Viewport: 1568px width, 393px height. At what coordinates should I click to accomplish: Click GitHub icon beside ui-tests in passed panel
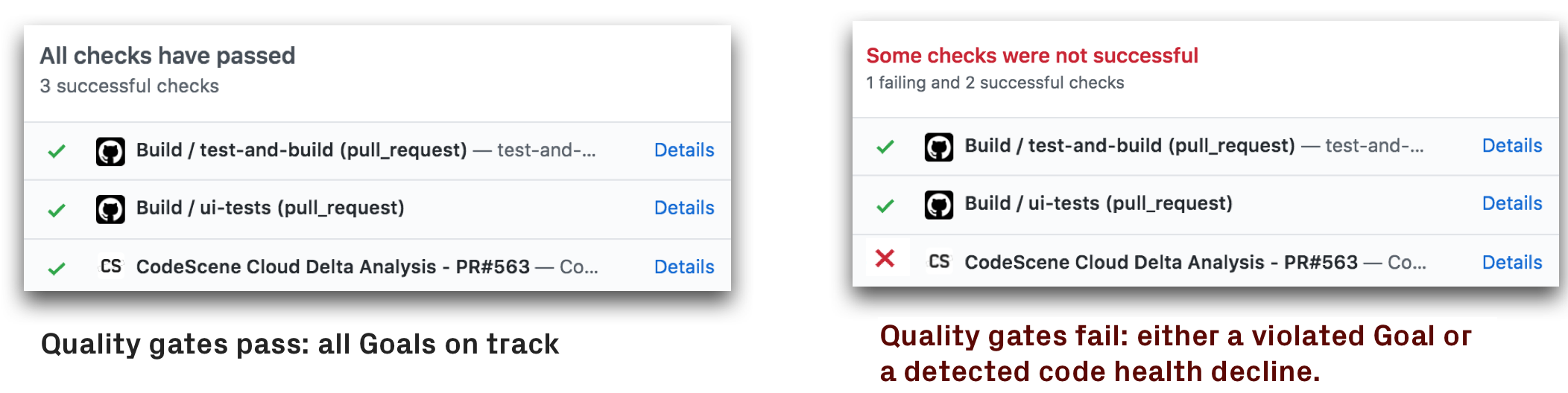point(110,209)
